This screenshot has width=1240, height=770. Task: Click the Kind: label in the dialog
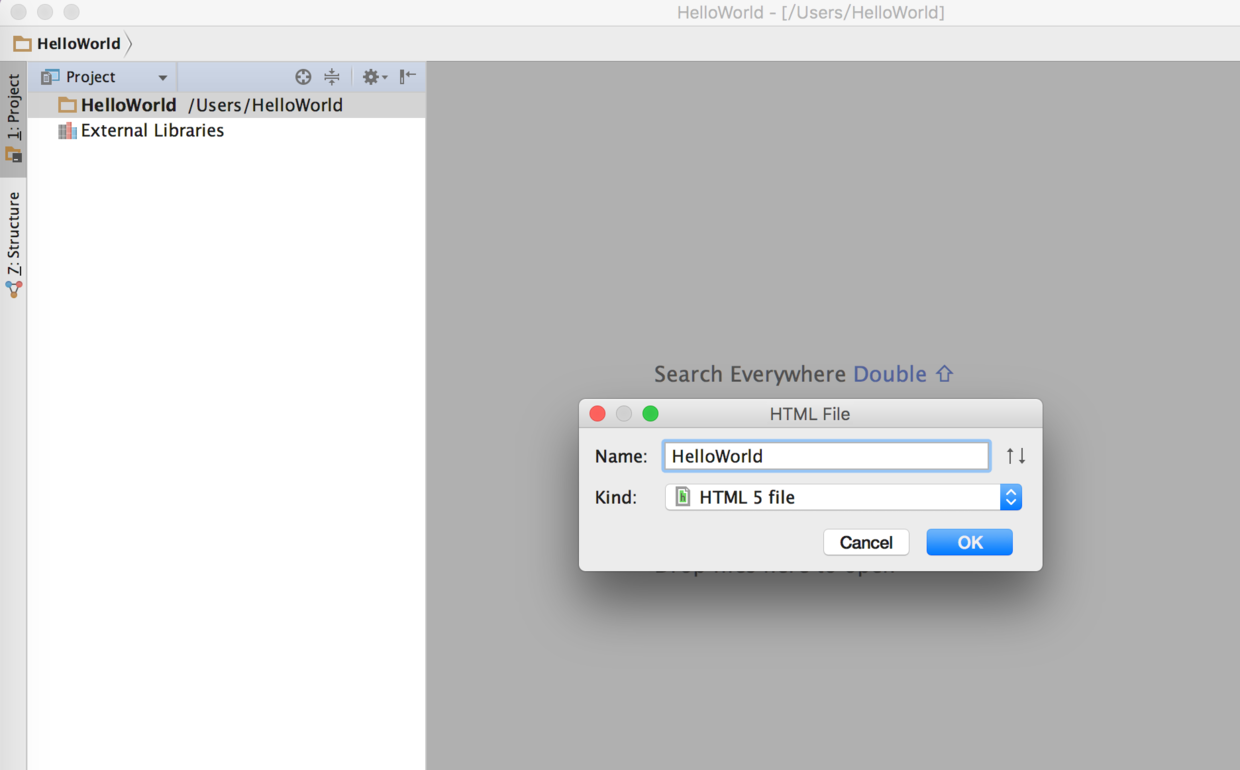pos(616,497)
